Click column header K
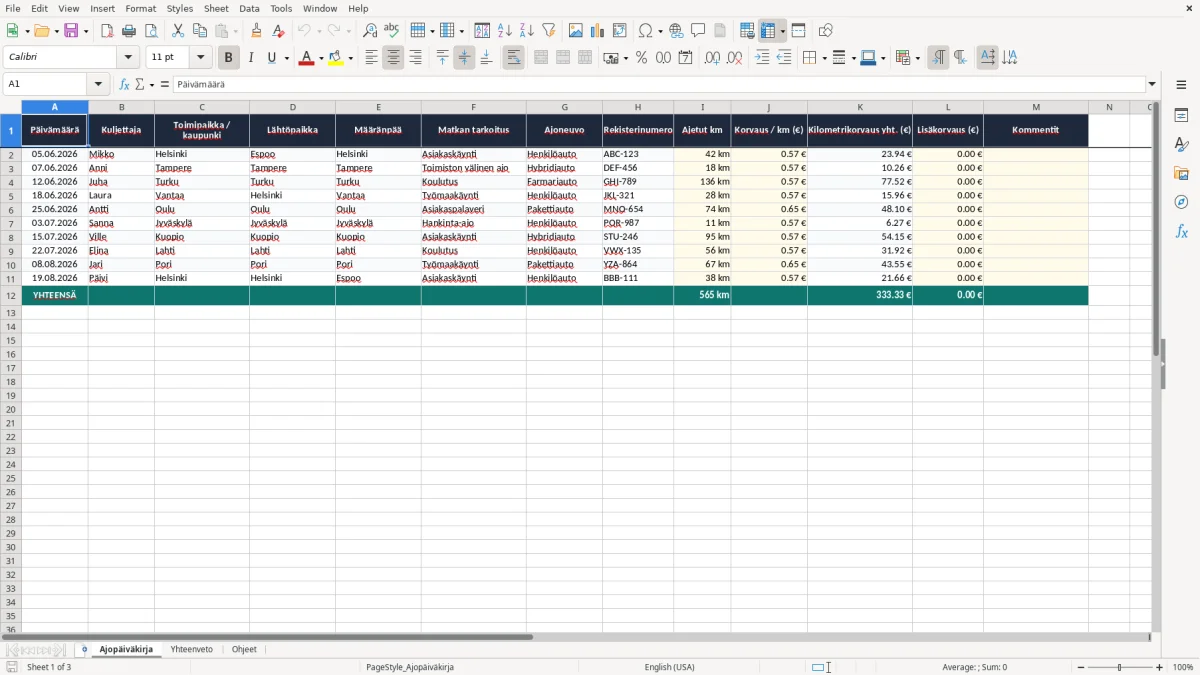 [860, 107]
